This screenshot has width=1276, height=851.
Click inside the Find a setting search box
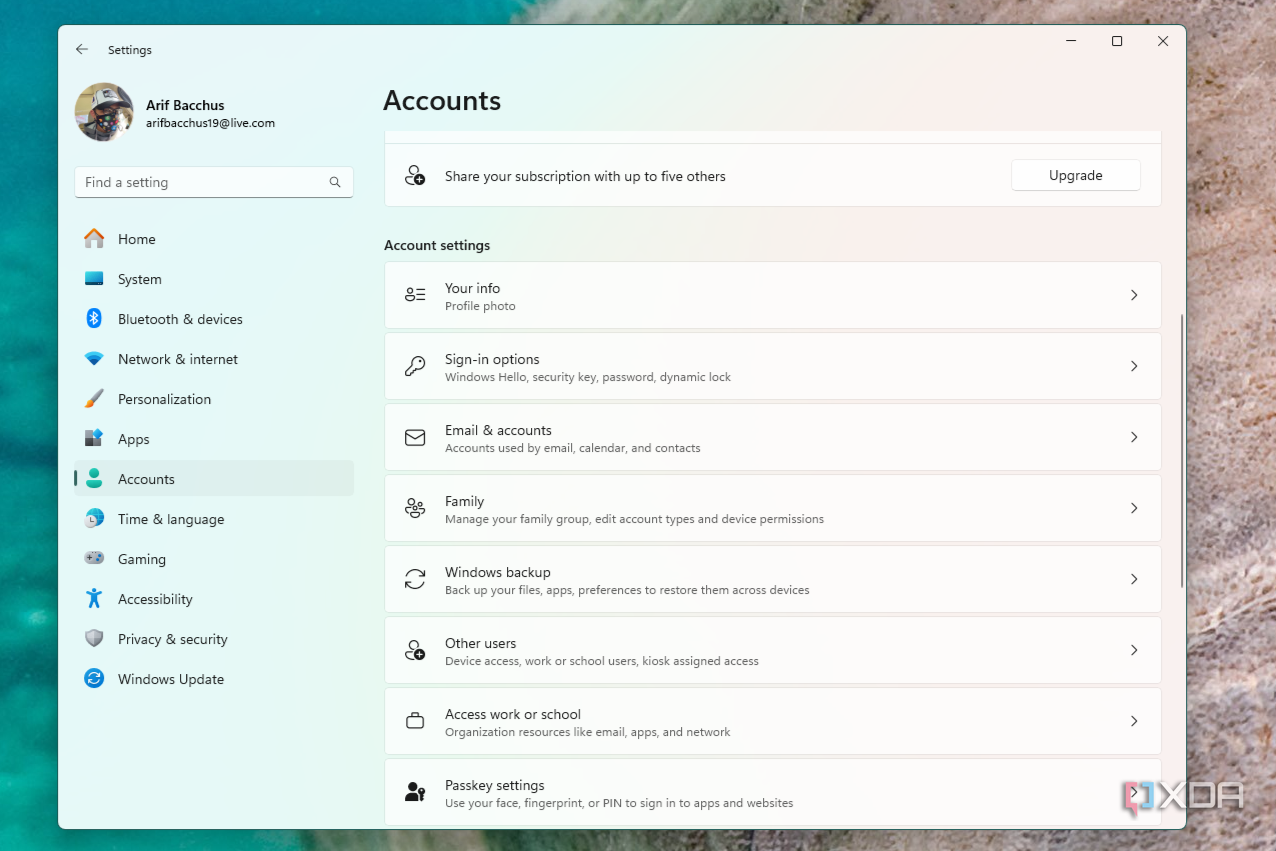pos(200,182)
